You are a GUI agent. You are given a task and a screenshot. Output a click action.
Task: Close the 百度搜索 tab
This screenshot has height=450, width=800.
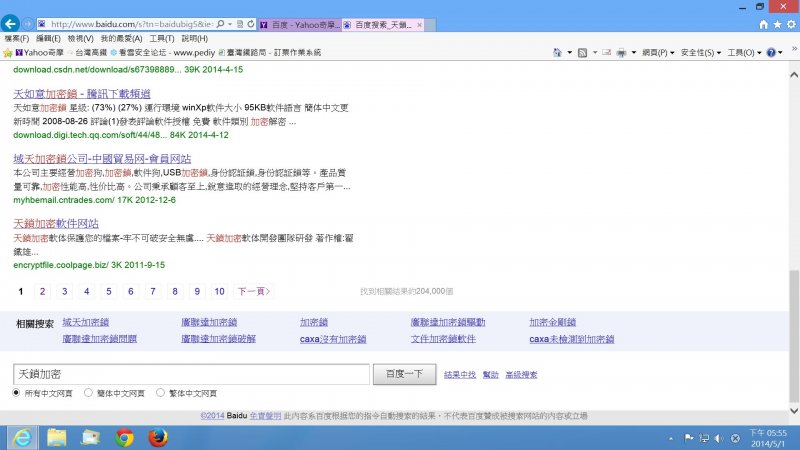tap(419, 24)
